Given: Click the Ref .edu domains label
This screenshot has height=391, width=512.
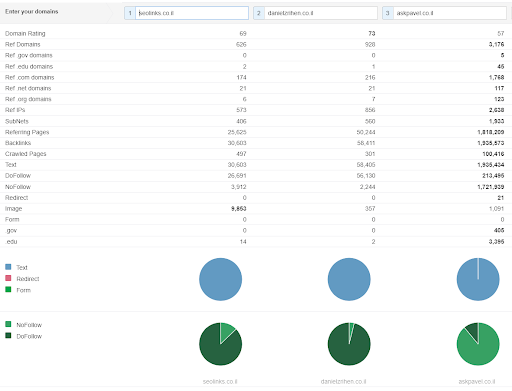Looking at the screenshot, I should 29,66.
